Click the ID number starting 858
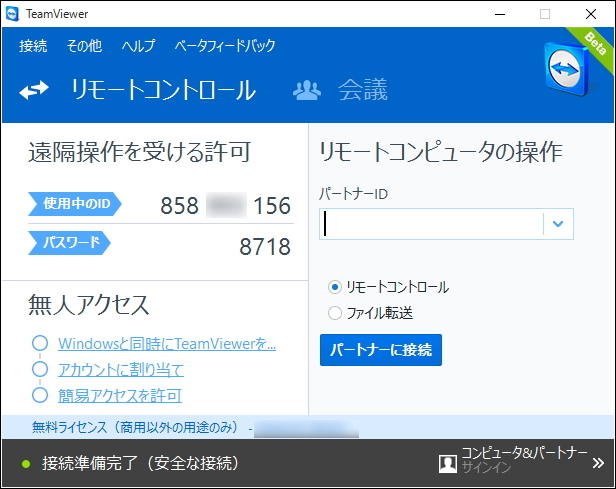616x489 pixels. click(226, 205)
